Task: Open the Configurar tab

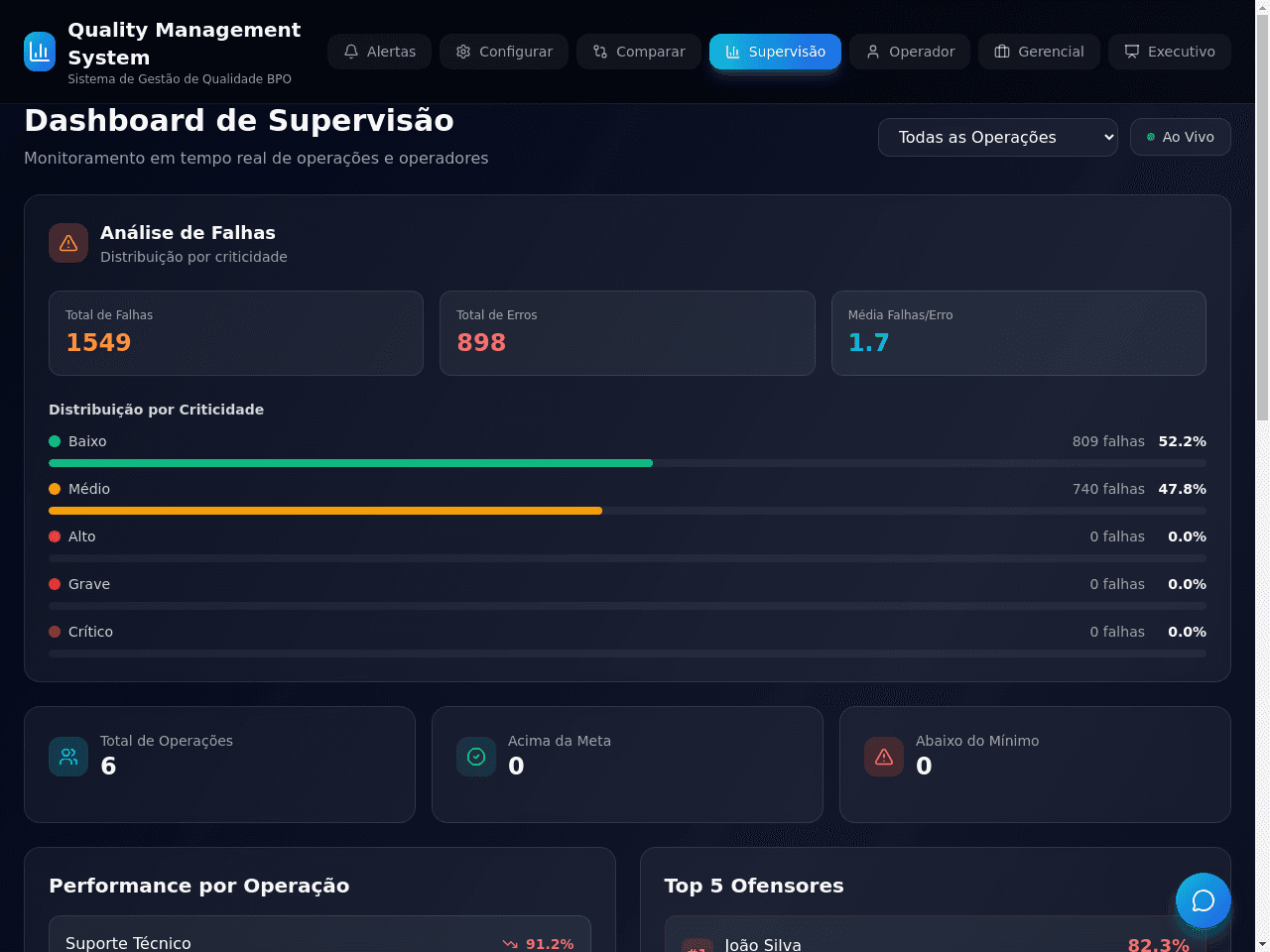Action: click(x=504, y=52)
